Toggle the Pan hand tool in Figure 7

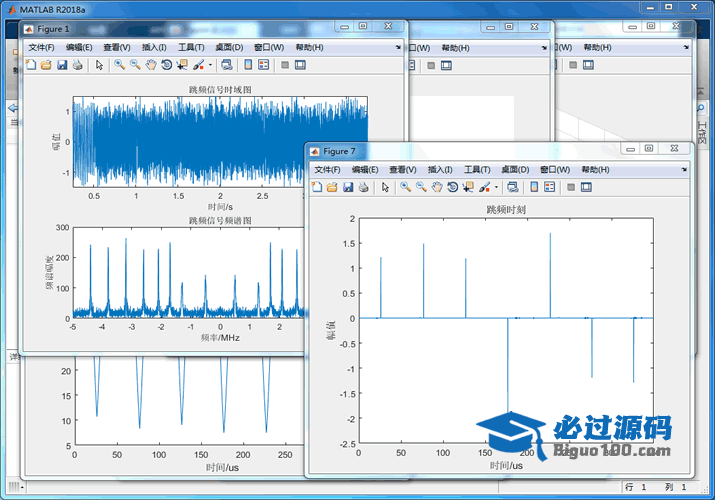point(437,187)
